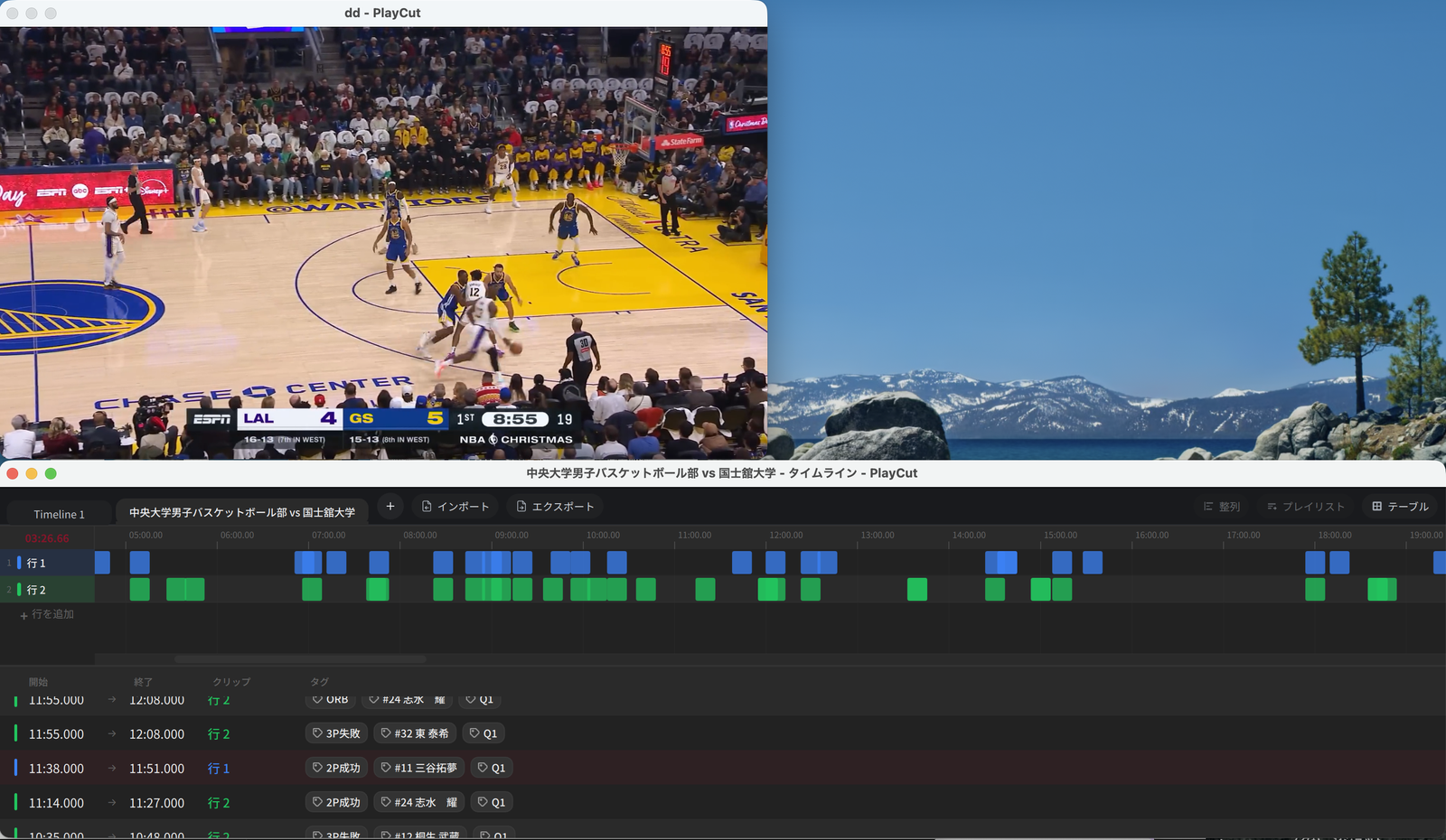Switch to the Timeline 1 tab
The image size is (1446, 840).
[59, 514]
